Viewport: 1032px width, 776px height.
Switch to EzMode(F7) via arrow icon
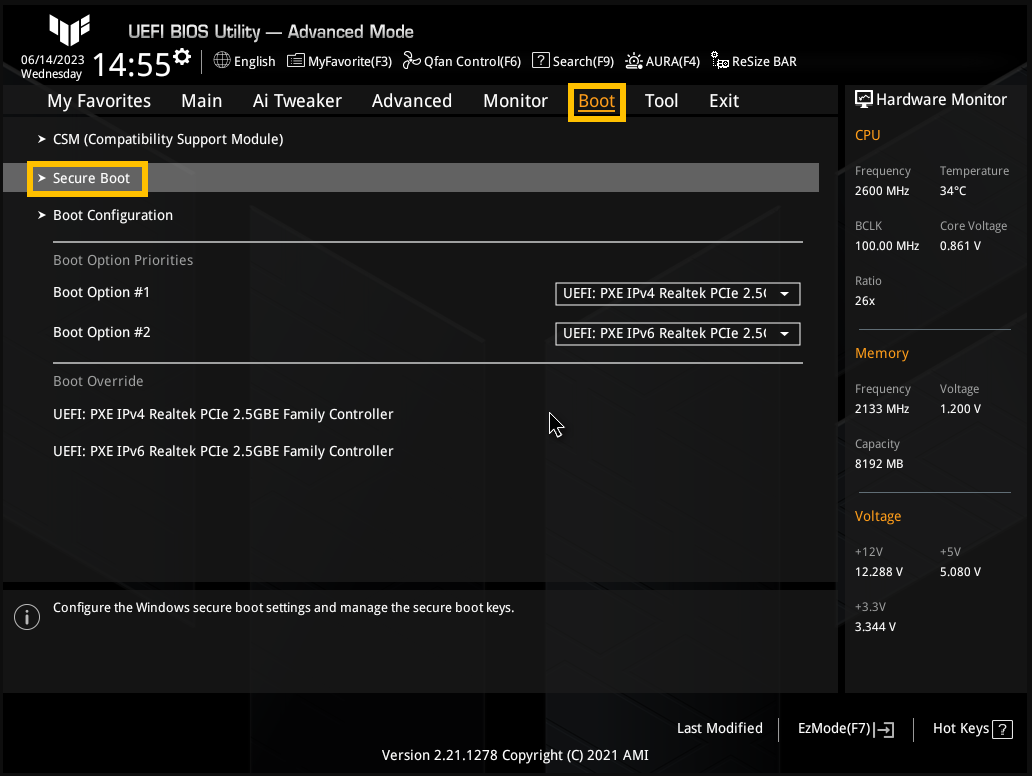[x=885, y=729]
